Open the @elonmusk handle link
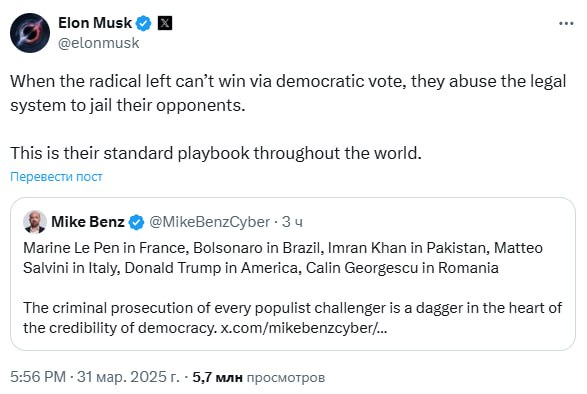Viewport: 587px width, 394px height. [99, 43]
